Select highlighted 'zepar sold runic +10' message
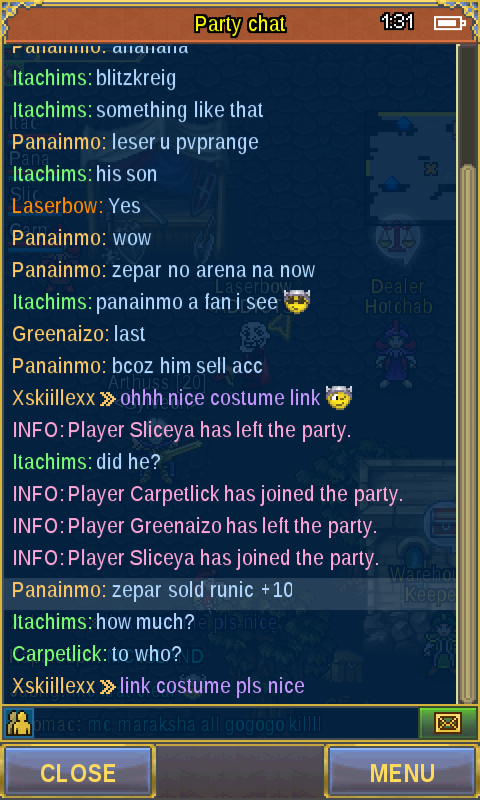The image size is (480, 800). [230, 590]
